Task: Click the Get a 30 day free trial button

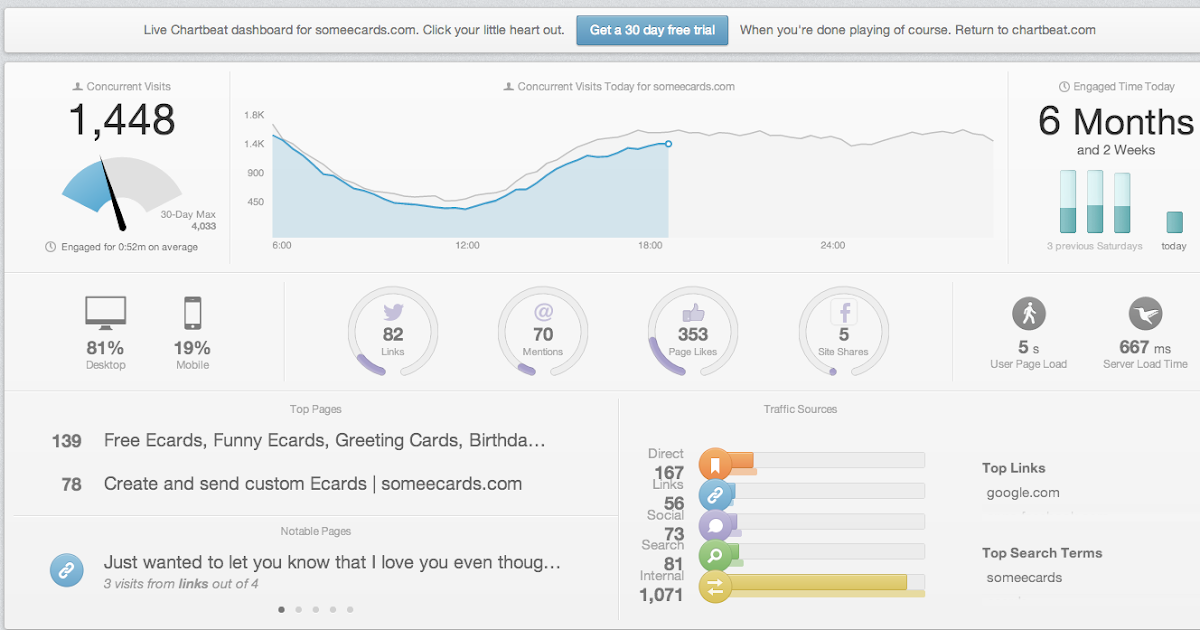Action: click(x=652, y=30)
